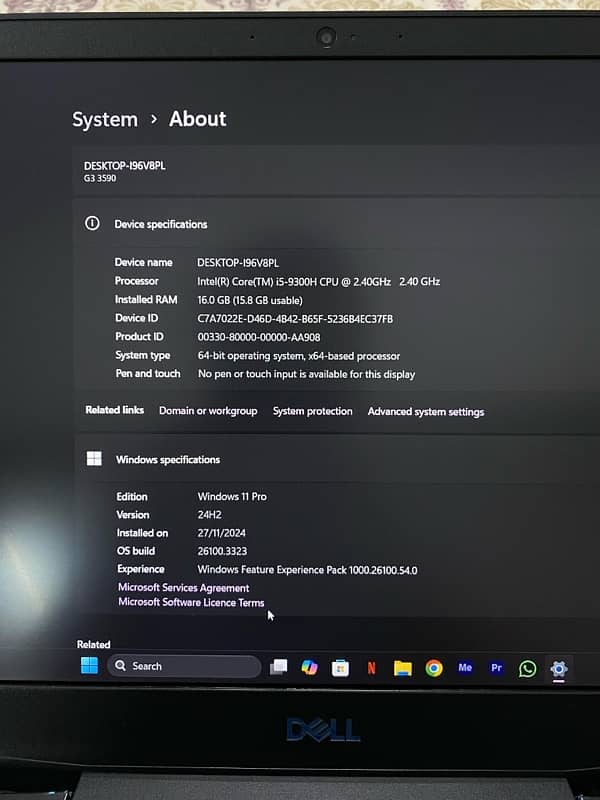
Task: Collapse the Windows specifications section header
Action: [x=337, y=459]
